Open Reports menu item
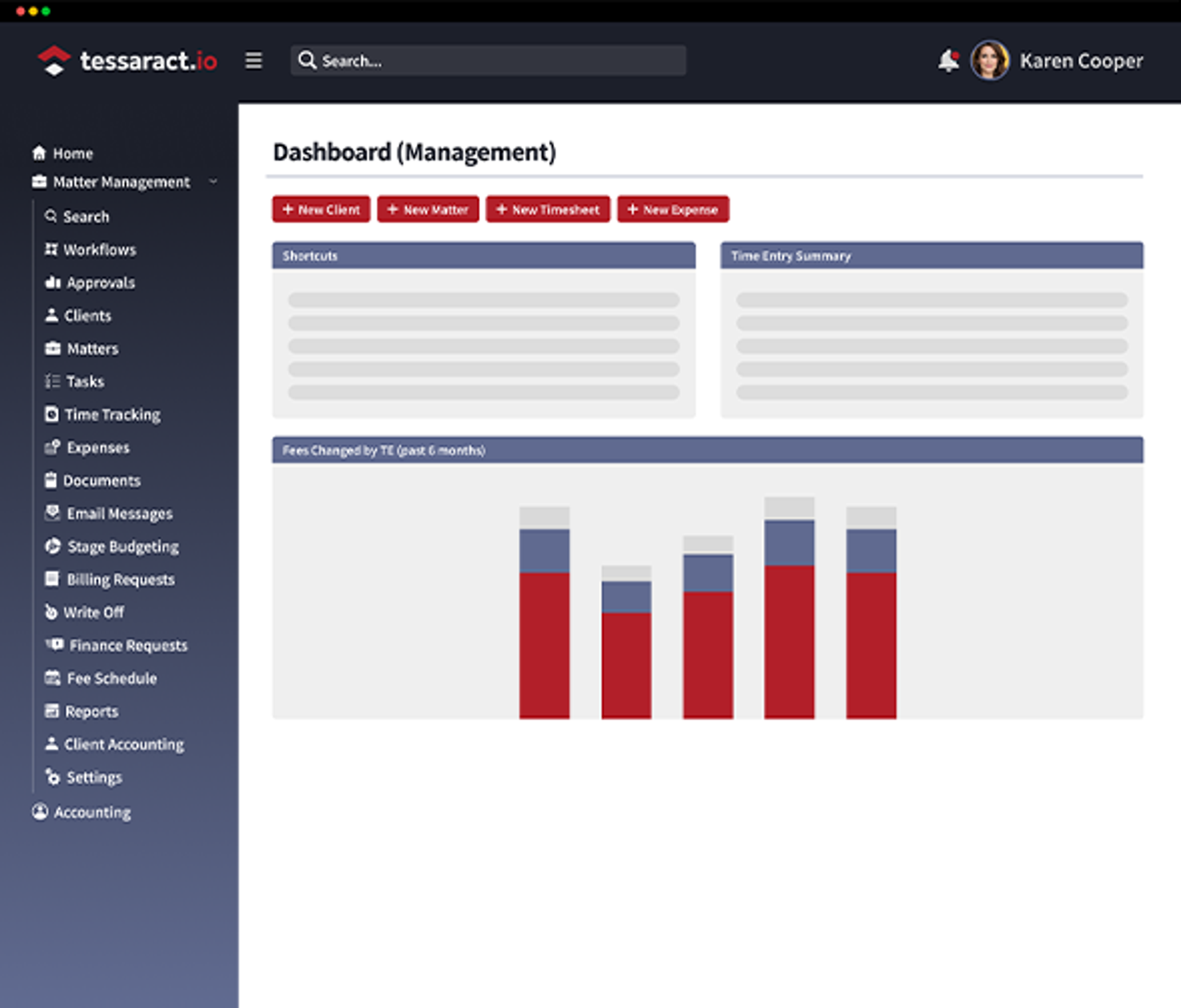Image resolution: width=1181 pixels, height=1008 pixels. tap(92, 712)
